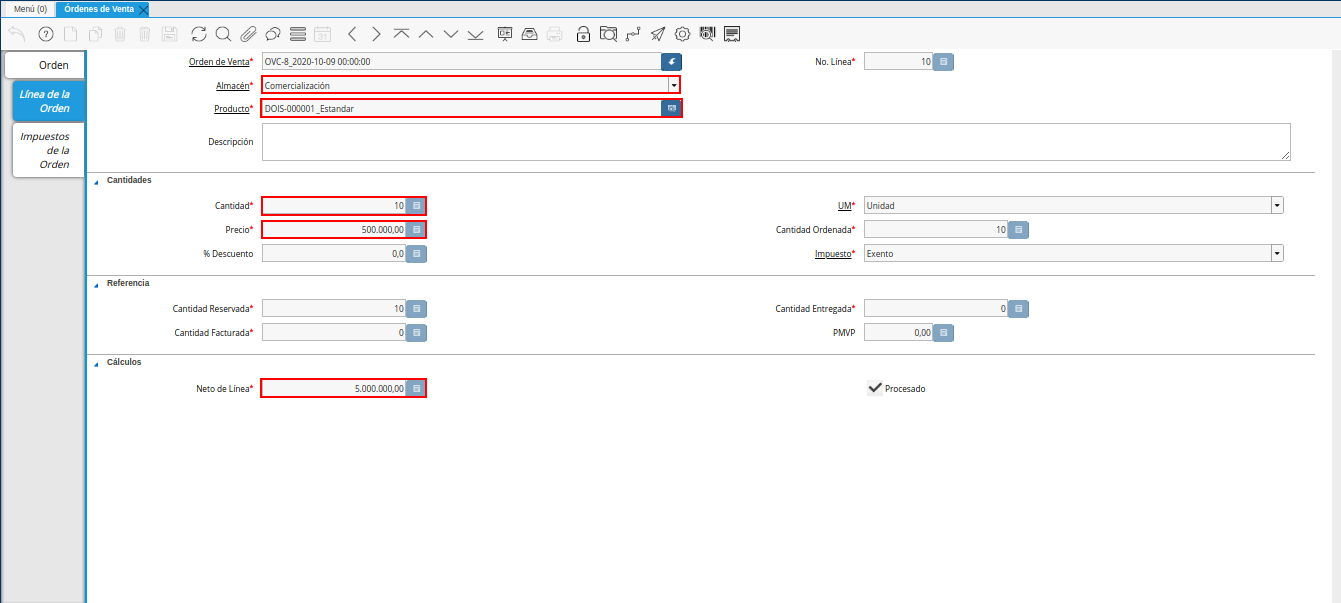Click the paper plane Requests icon
This screenshot has width=1341, height=603.
coord(658,34)
